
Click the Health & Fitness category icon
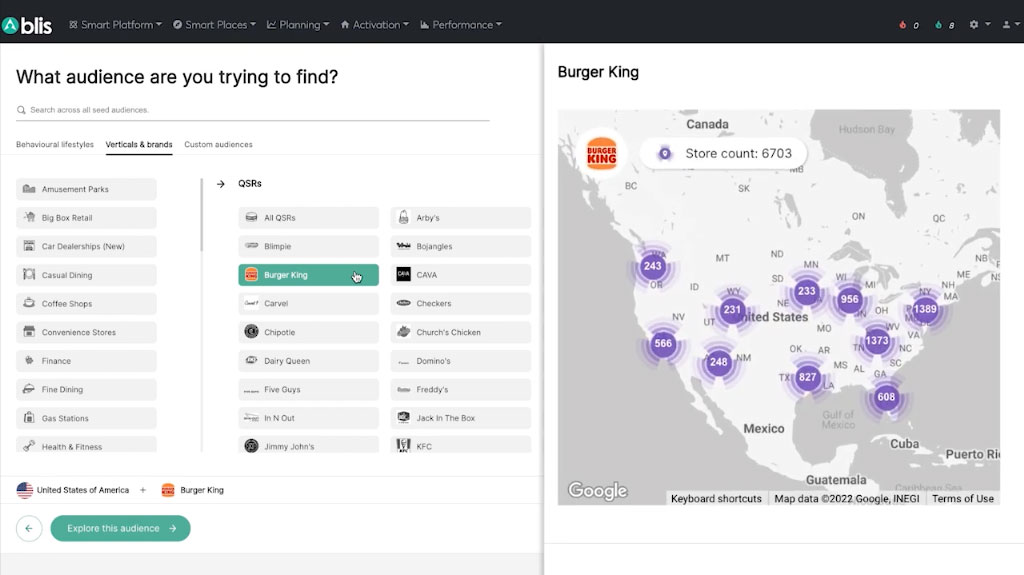(x=29, y=446)
